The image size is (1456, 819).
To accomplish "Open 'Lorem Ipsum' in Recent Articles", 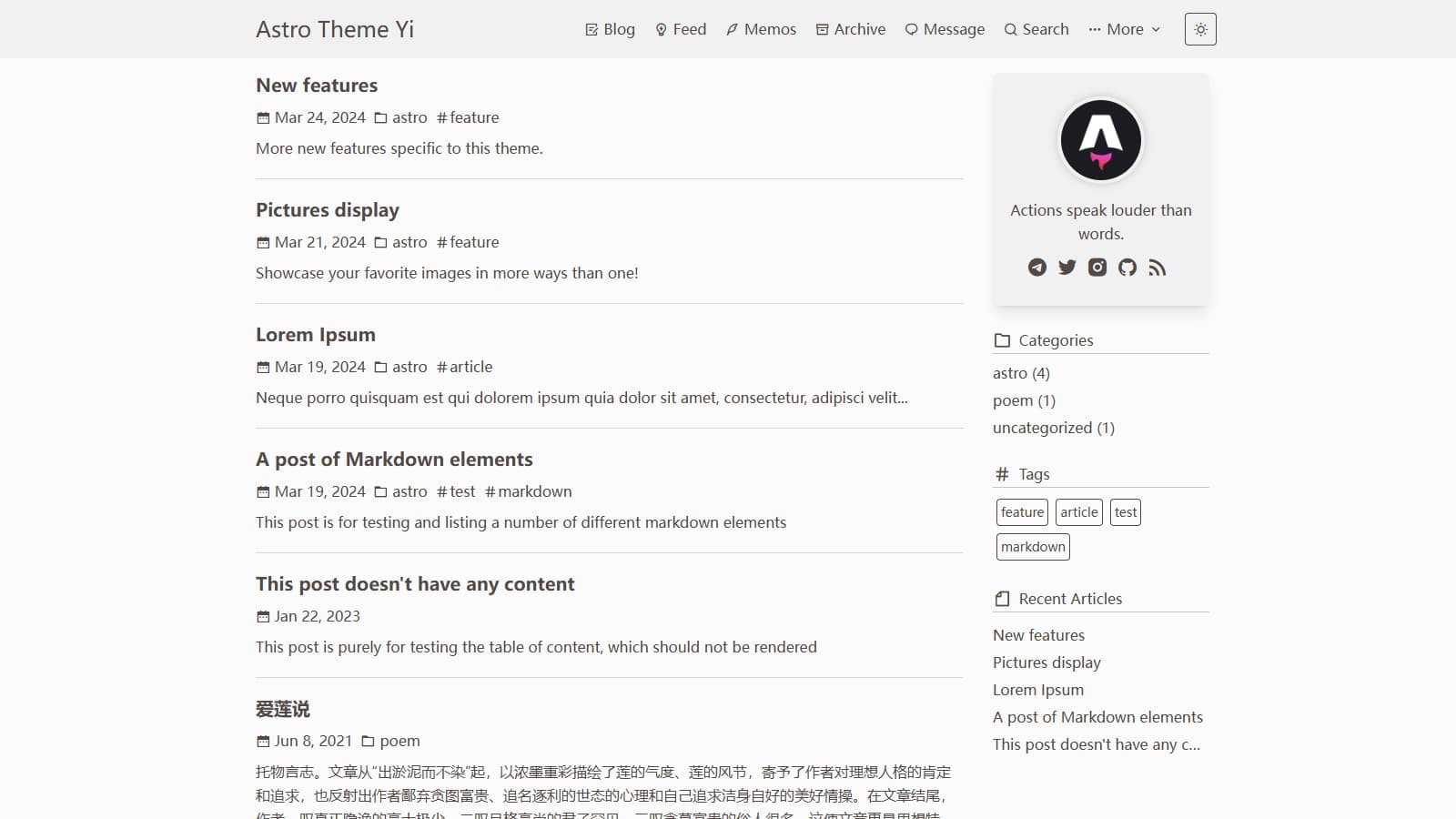I will pos(1038,690).
